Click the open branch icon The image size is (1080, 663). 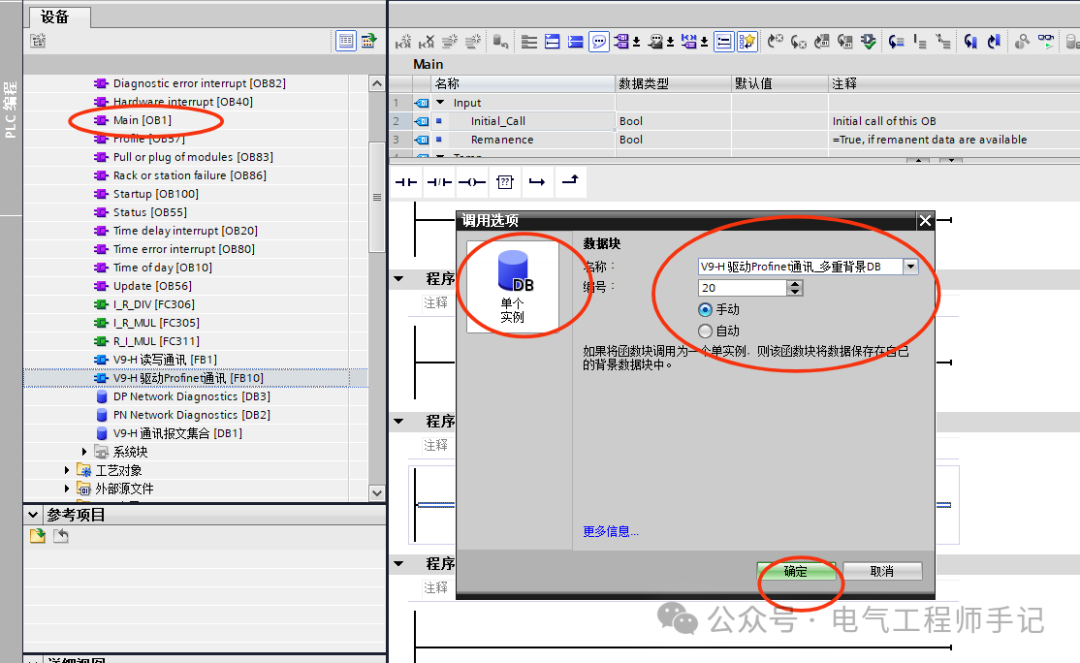click(537, 182)
